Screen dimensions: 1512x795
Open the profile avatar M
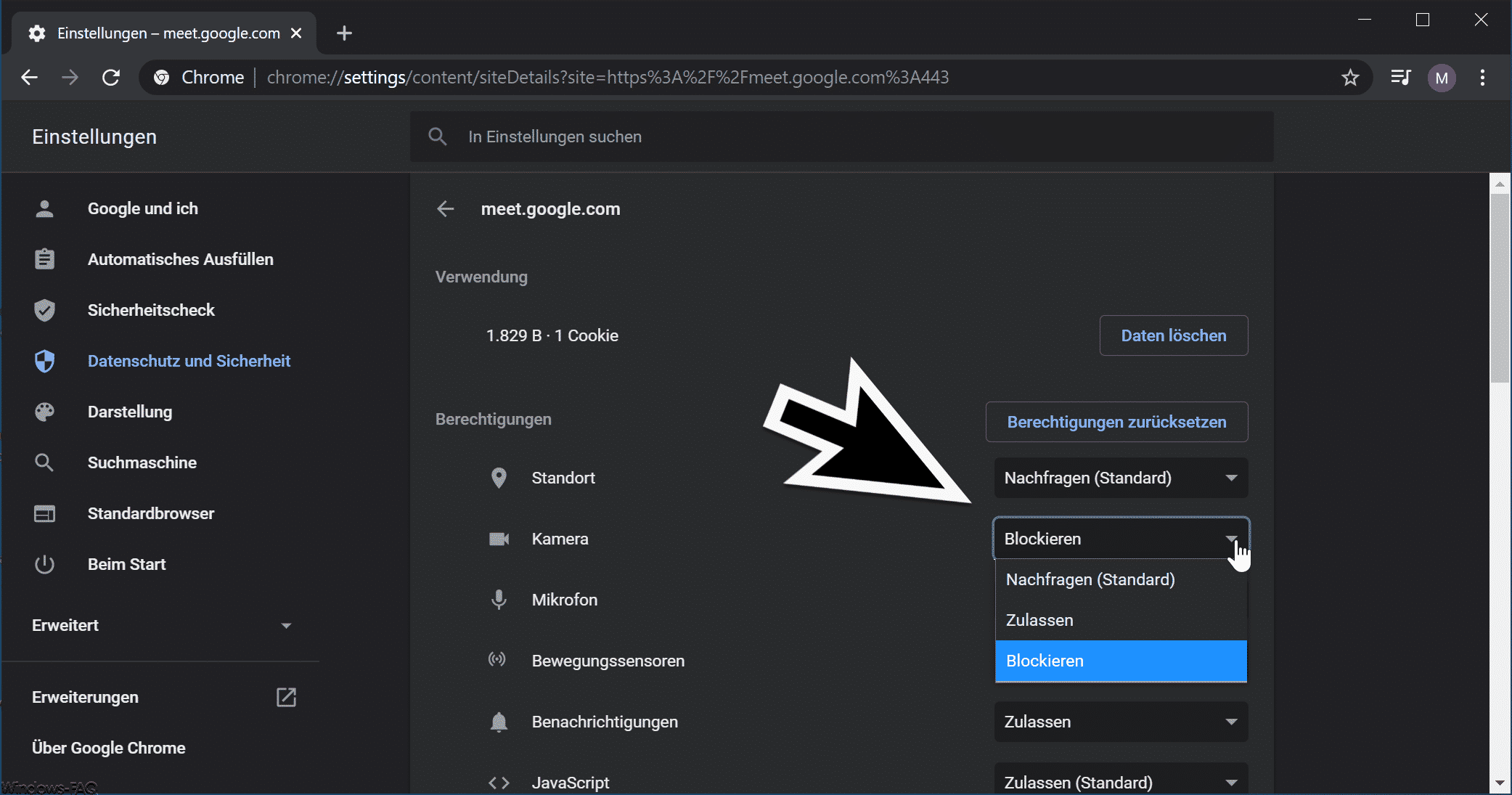click(x=1442, y=78)
